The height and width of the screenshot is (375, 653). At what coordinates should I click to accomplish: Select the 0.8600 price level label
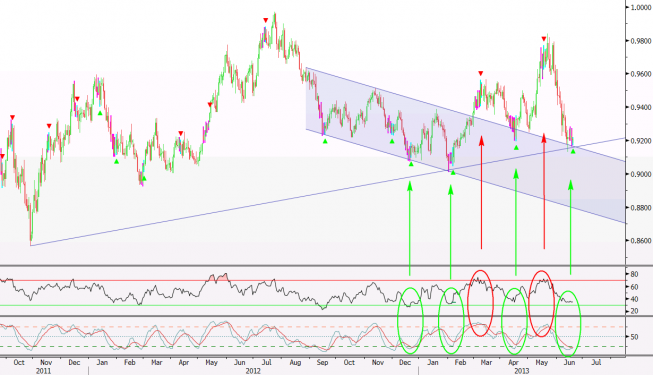pyautogui.click(x=641, y=241)
